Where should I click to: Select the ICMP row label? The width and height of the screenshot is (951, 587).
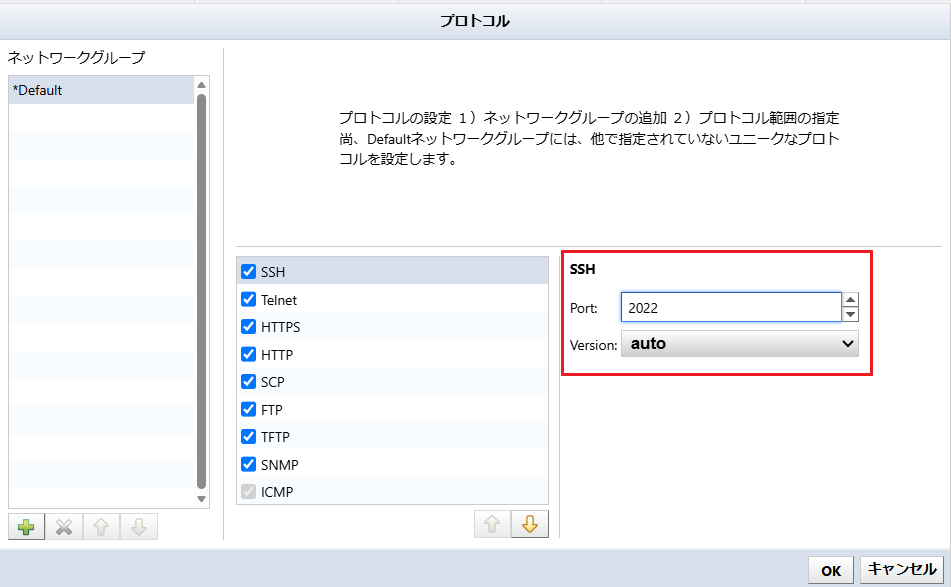277,493
